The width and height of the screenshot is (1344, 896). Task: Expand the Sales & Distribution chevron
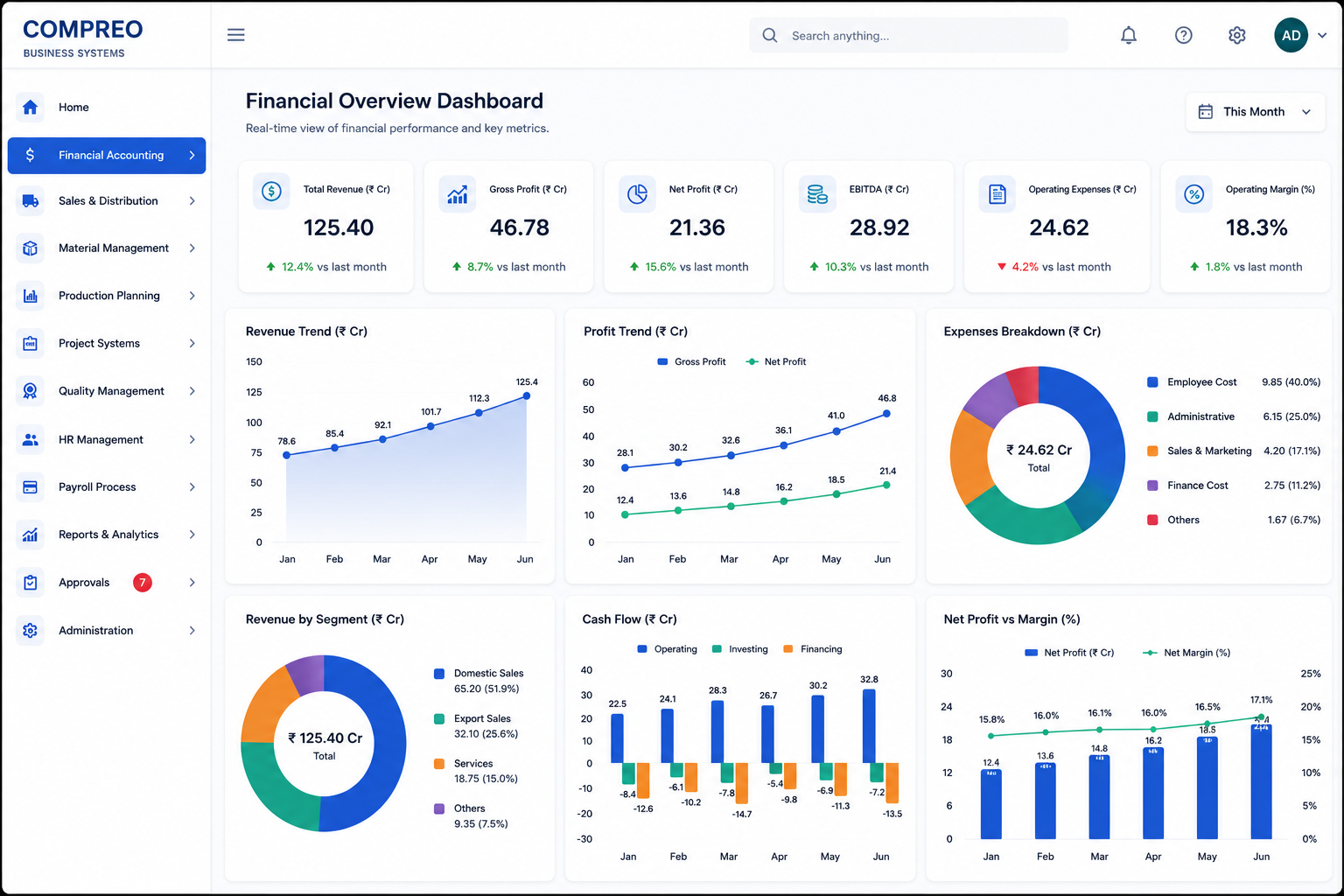pos(192,200)
